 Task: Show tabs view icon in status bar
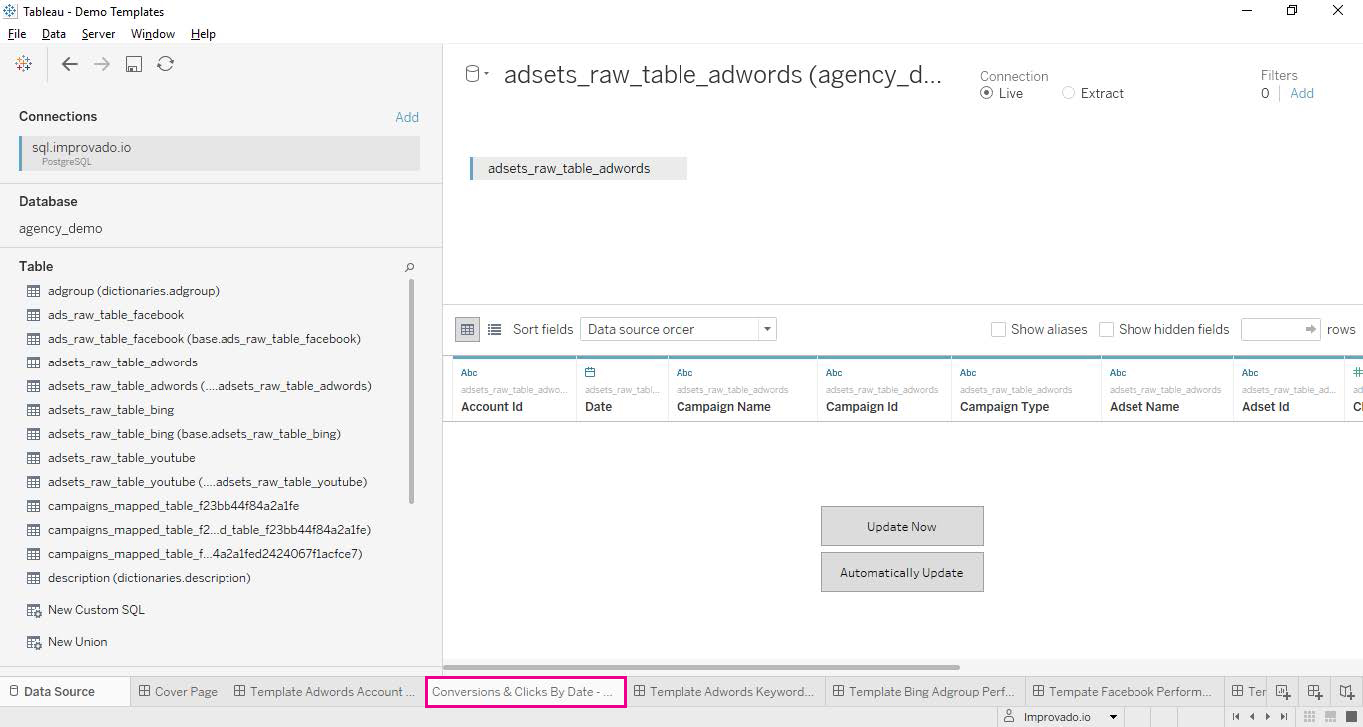click(x=1350, y=717)
